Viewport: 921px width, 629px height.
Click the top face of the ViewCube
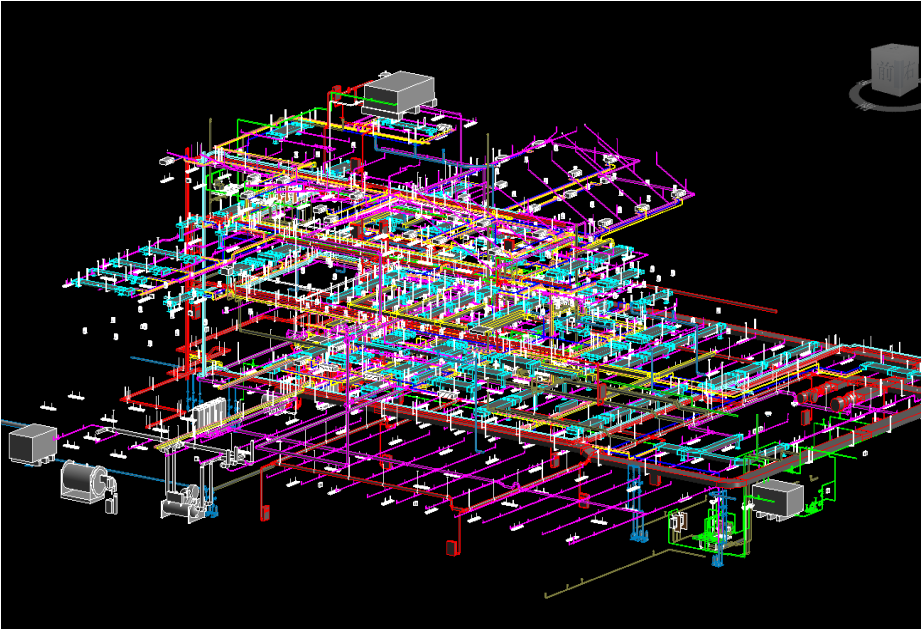tap(898, 47)
